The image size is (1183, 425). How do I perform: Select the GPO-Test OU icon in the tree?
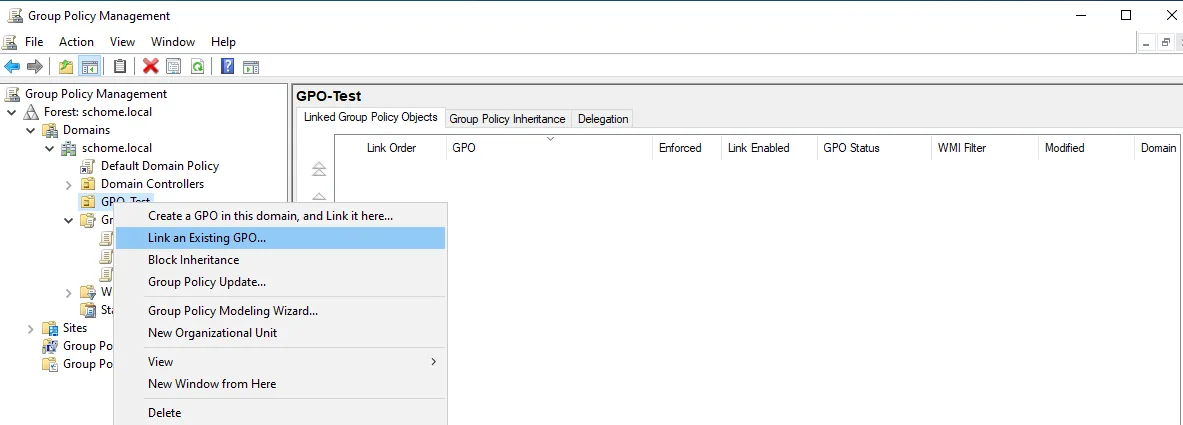pos(88,202)
